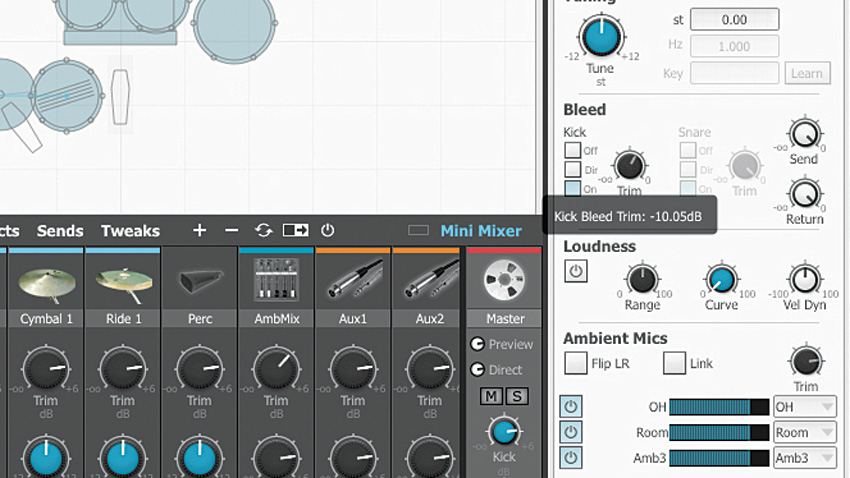Image resolution: width=850 pixels, height=478 pixels.
Task: Click the box-with-arrow icon in mixer toolbar
Action: (x=295, y=230)
